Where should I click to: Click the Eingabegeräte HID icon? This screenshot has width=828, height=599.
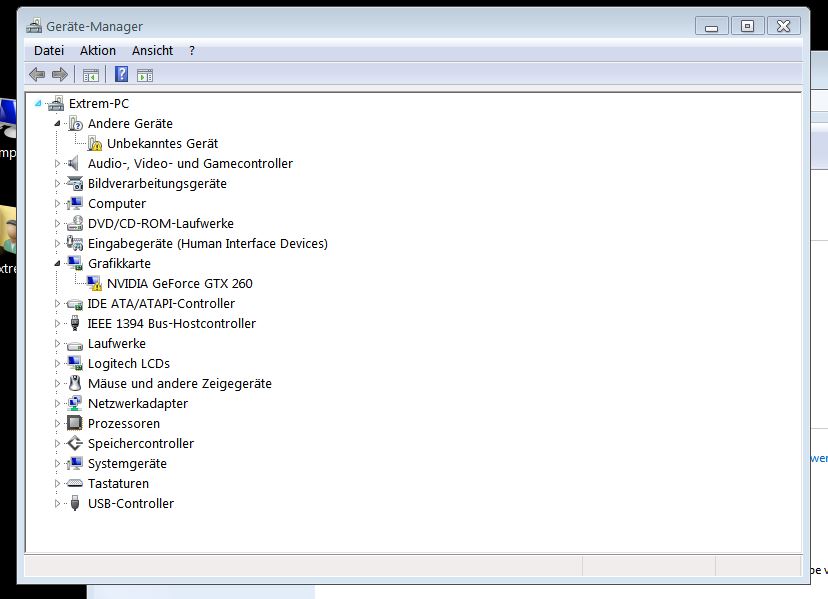tap(74, 244)
